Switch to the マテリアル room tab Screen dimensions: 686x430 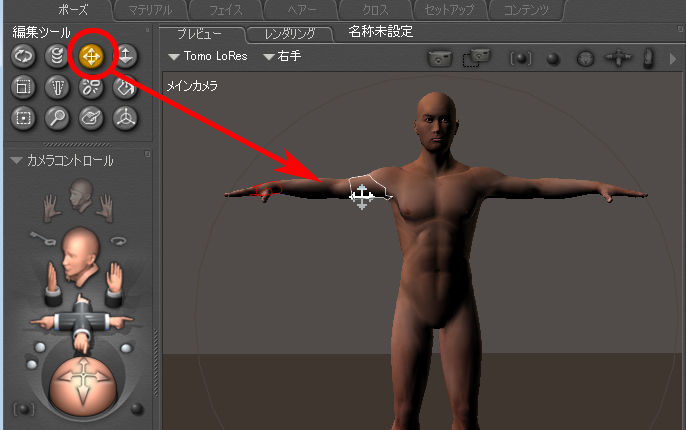point(150,10)
